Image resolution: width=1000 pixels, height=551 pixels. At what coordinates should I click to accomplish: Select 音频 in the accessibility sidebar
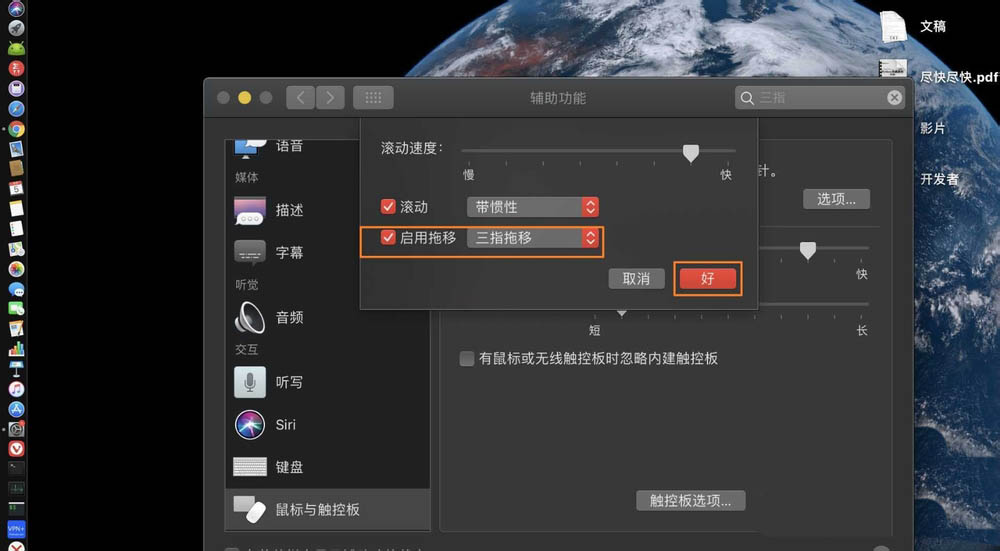pyautogui.click(x=328, y=317)
